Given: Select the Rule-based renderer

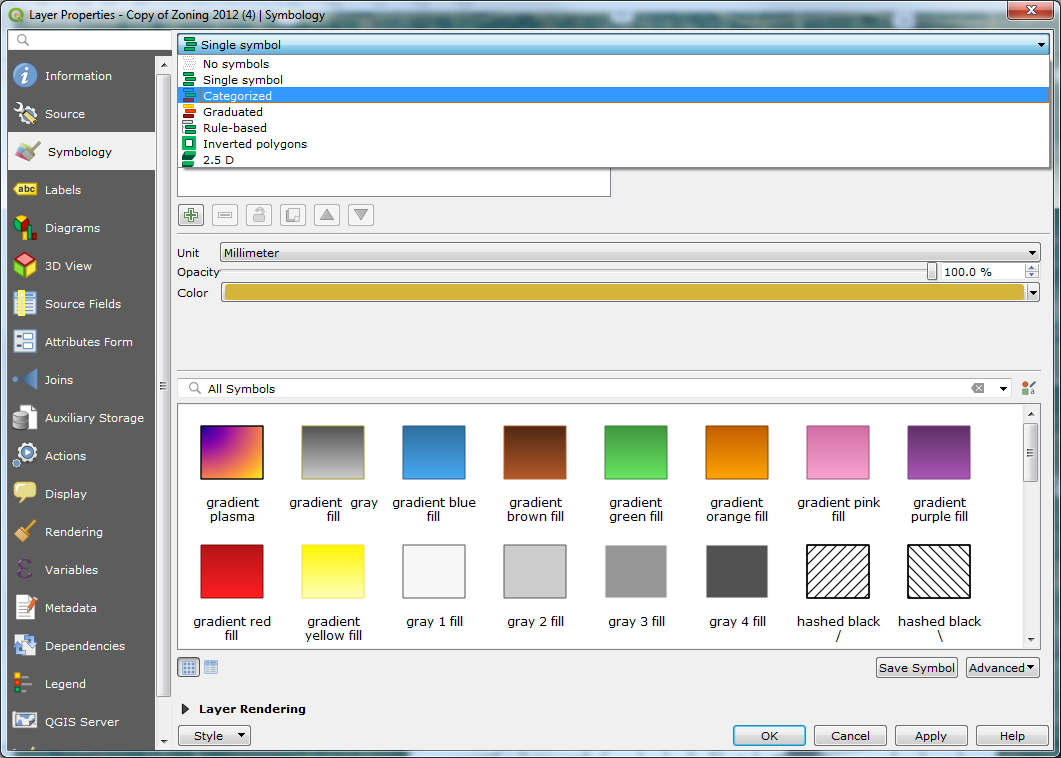Looking at the screenshot, I should click(613, 128).
